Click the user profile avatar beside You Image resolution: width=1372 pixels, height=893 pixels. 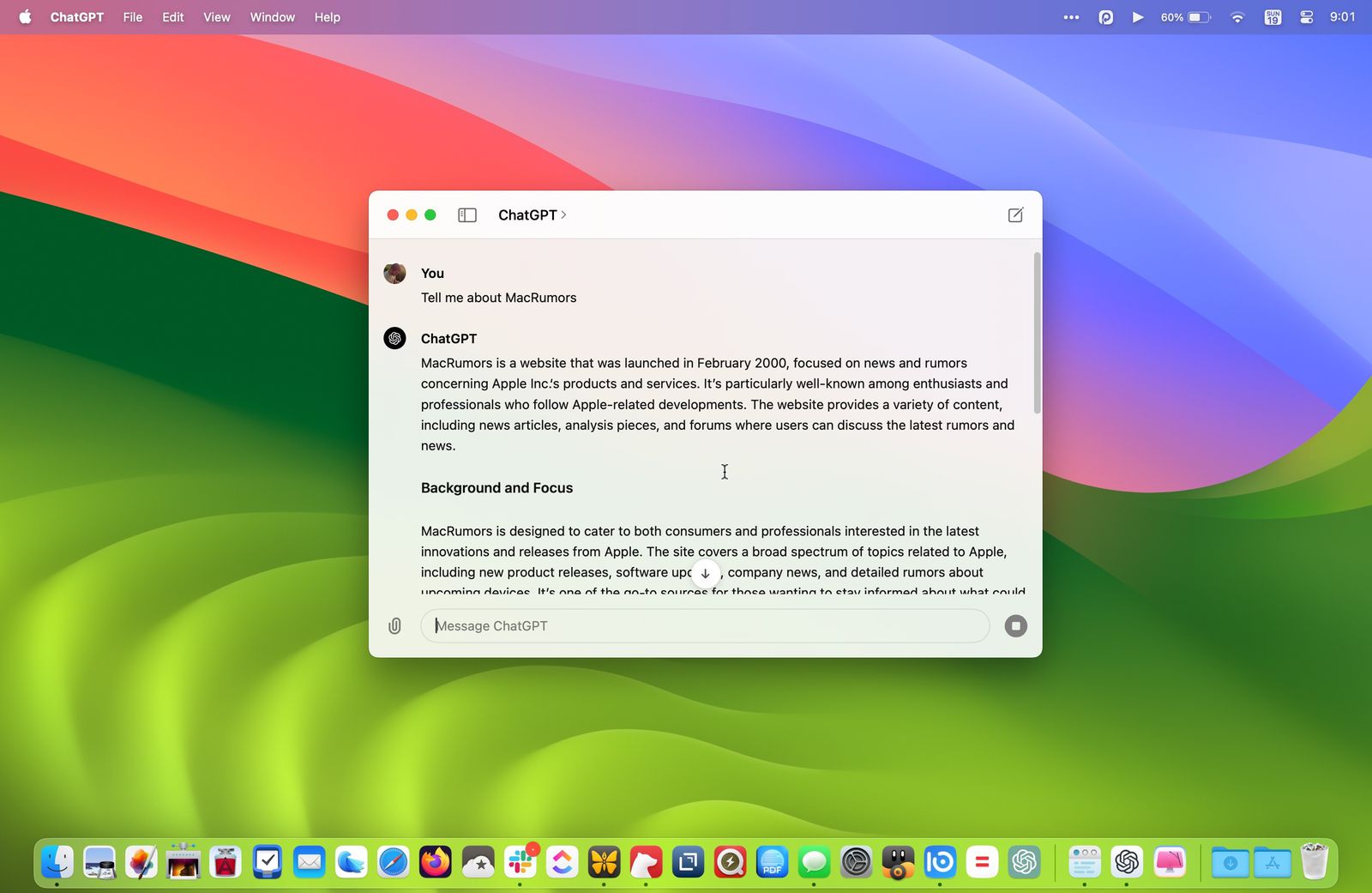394,274
